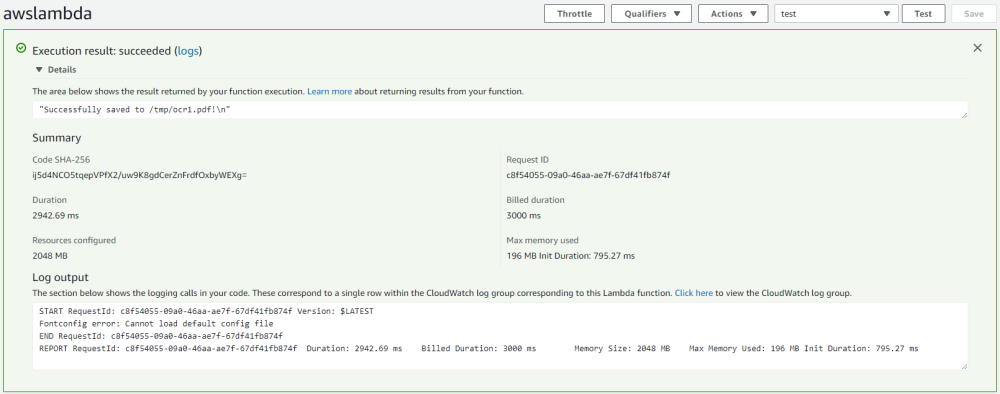Open the Learn more link

[x=329, y=91]
